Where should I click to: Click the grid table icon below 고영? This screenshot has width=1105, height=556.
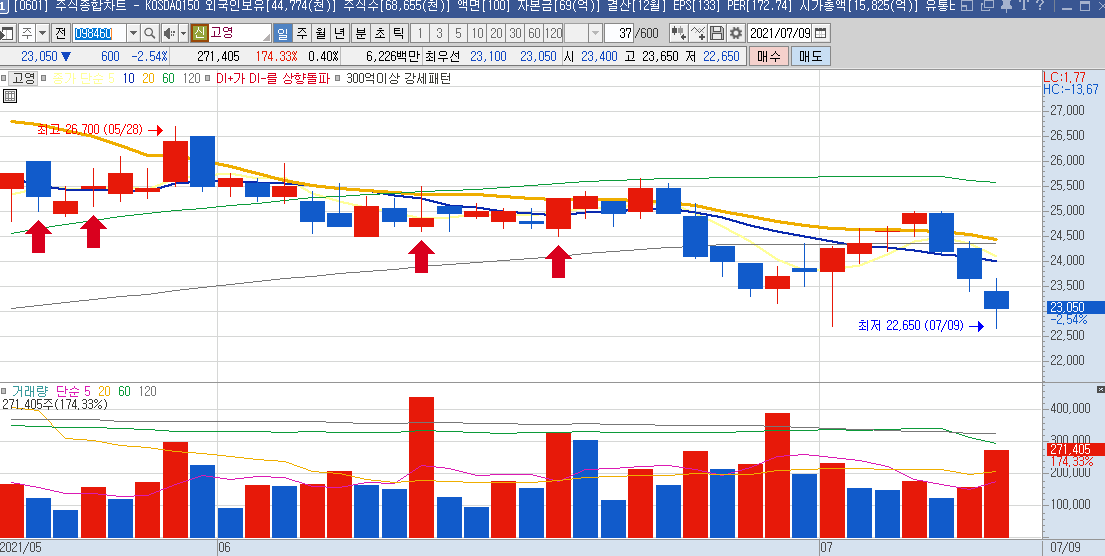[11, 96]
